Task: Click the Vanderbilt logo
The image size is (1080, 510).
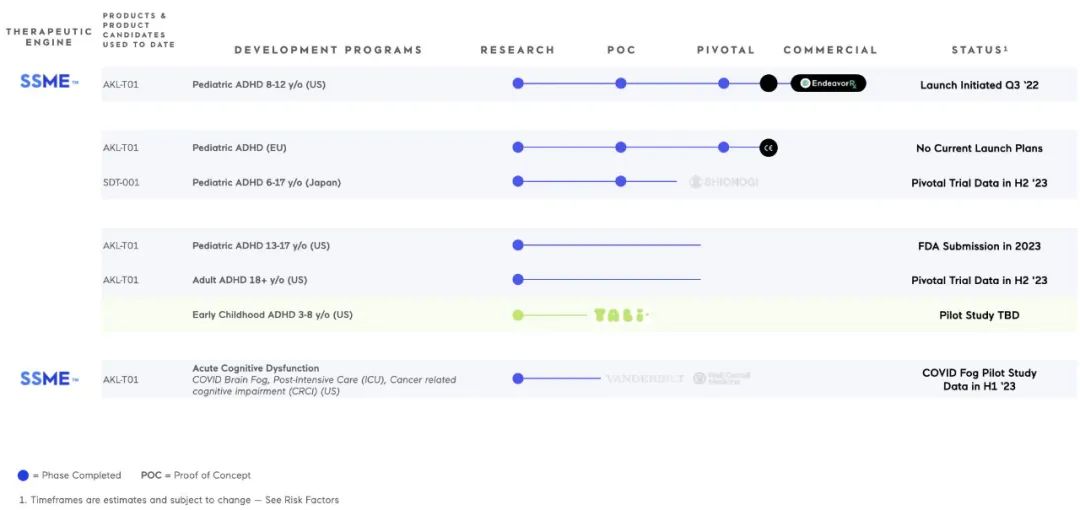Action: point(645,379)
